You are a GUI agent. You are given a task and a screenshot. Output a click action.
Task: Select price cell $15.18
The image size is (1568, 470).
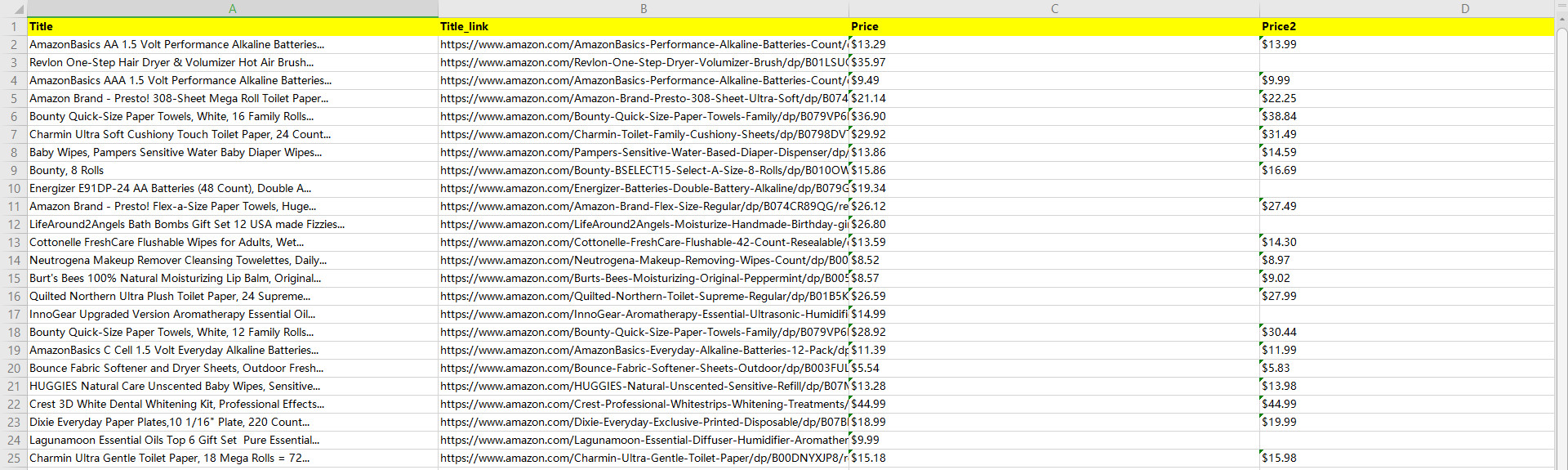[1054, 458]
